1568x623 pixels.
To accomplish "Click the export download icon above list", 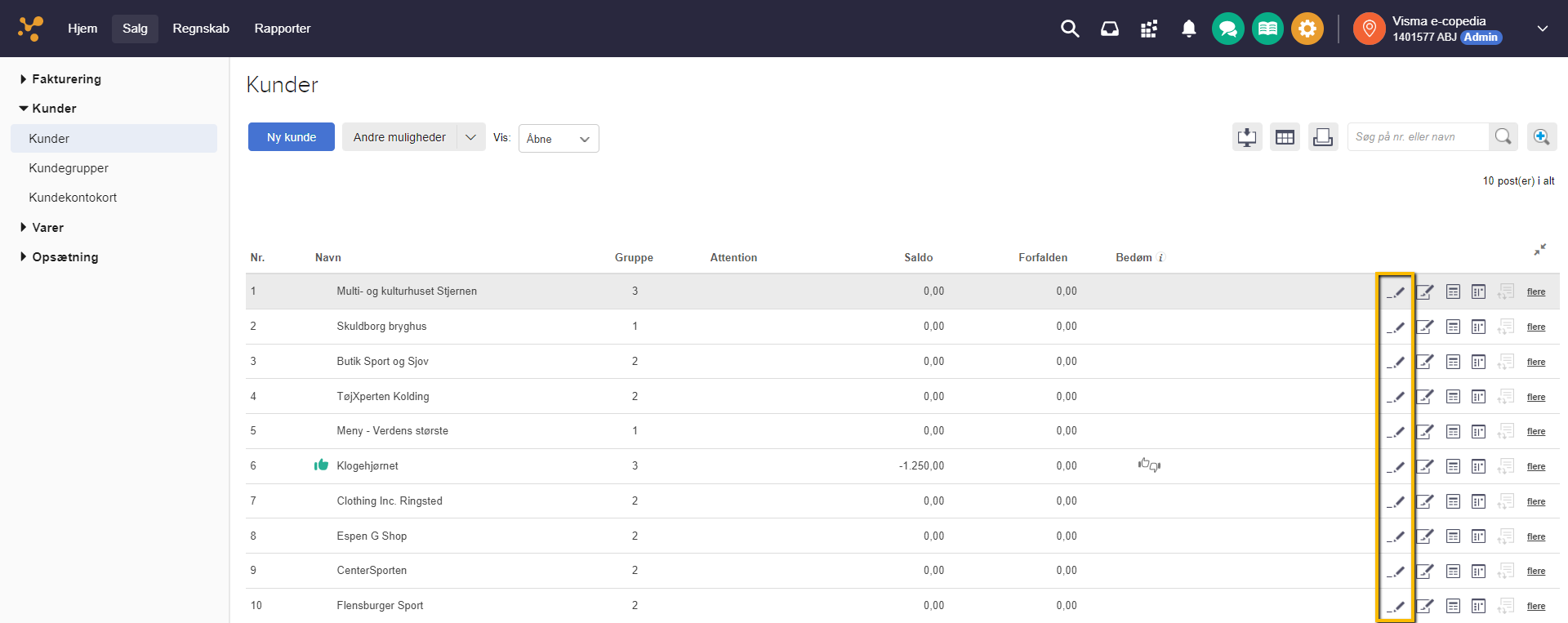I will point(1247,137).
